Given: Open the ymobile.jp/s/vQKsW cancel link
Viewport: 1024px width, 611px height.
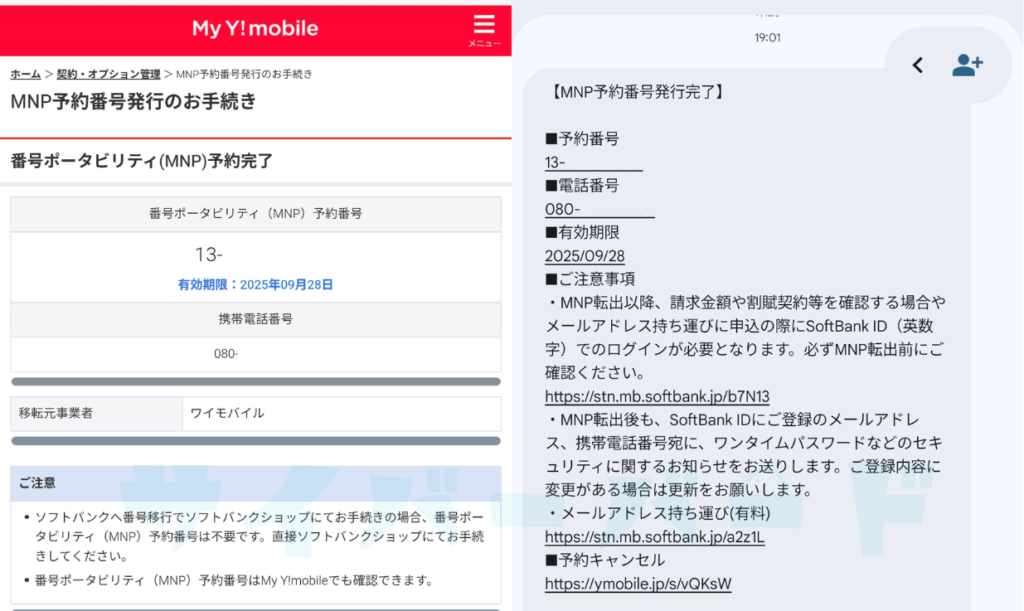Looking at the screenshot, I should 638,584.
